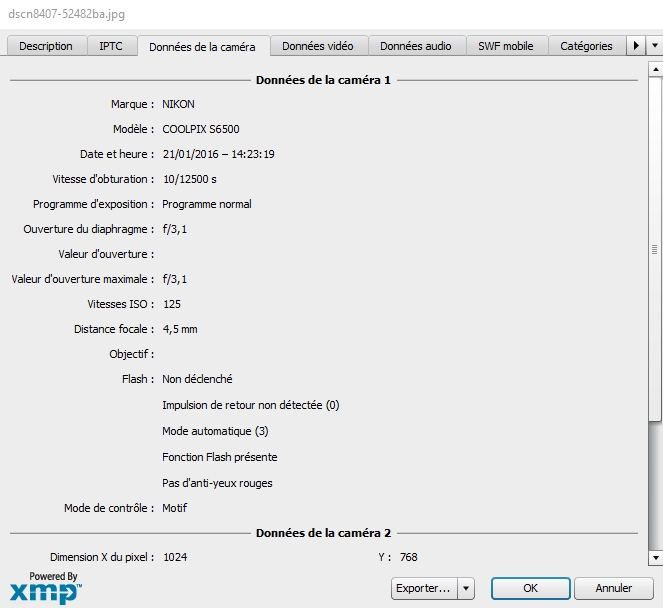
Task: Click the Motif control mode value
Action: click(x=175, y=508)
